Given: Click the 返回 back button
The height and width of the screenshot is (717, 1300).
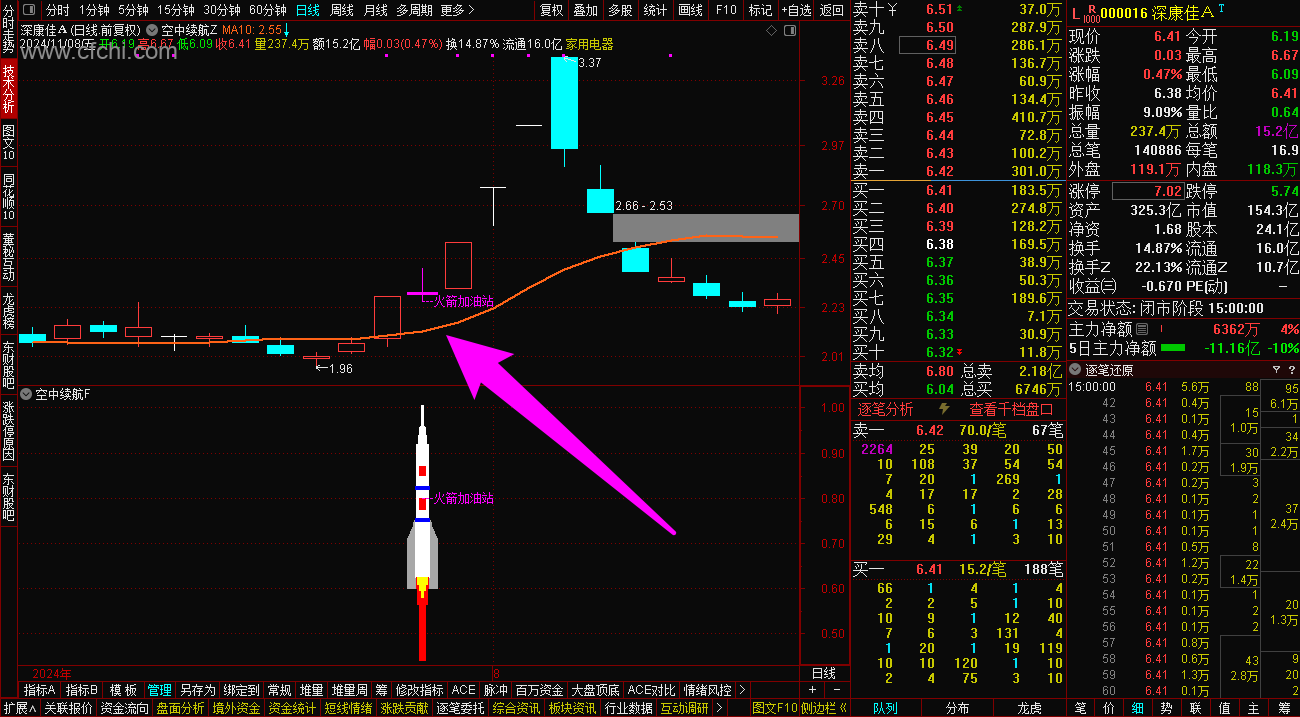Looking at the screenshot, I should [x=832, y=10].
